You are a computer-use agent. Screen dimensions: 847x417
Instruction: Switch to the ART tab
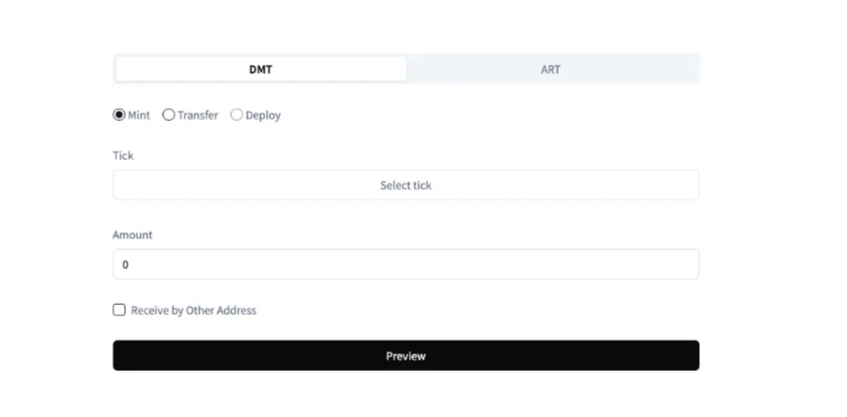[x=551, y=69]
